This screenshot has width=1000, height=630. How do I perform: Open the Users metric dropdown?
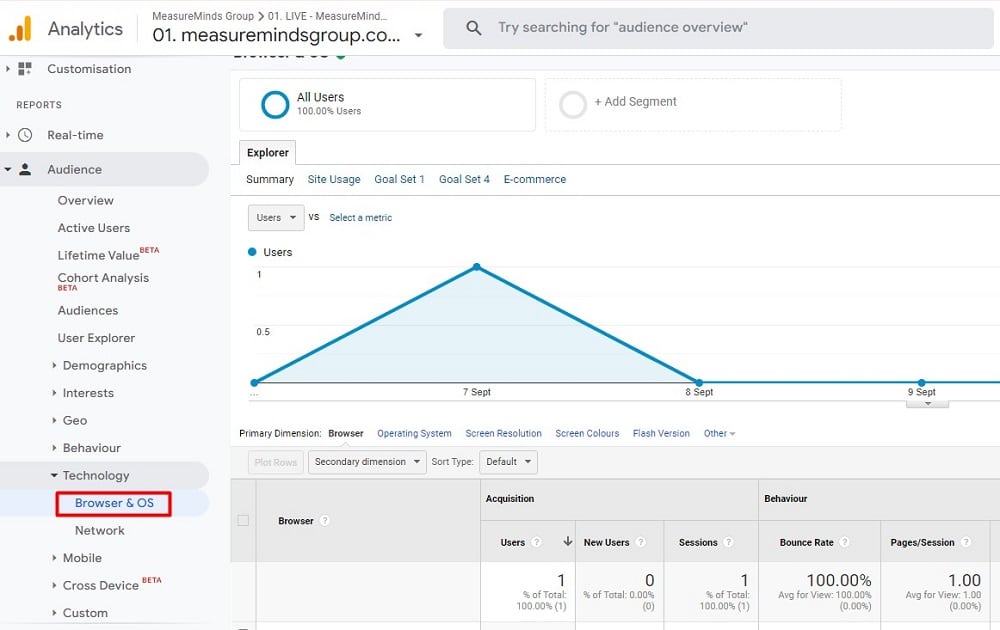275,217
